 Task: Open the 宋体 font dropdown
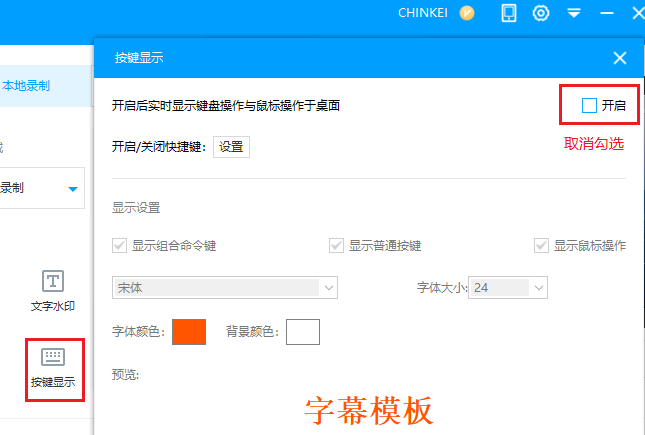tap(225, 288)
